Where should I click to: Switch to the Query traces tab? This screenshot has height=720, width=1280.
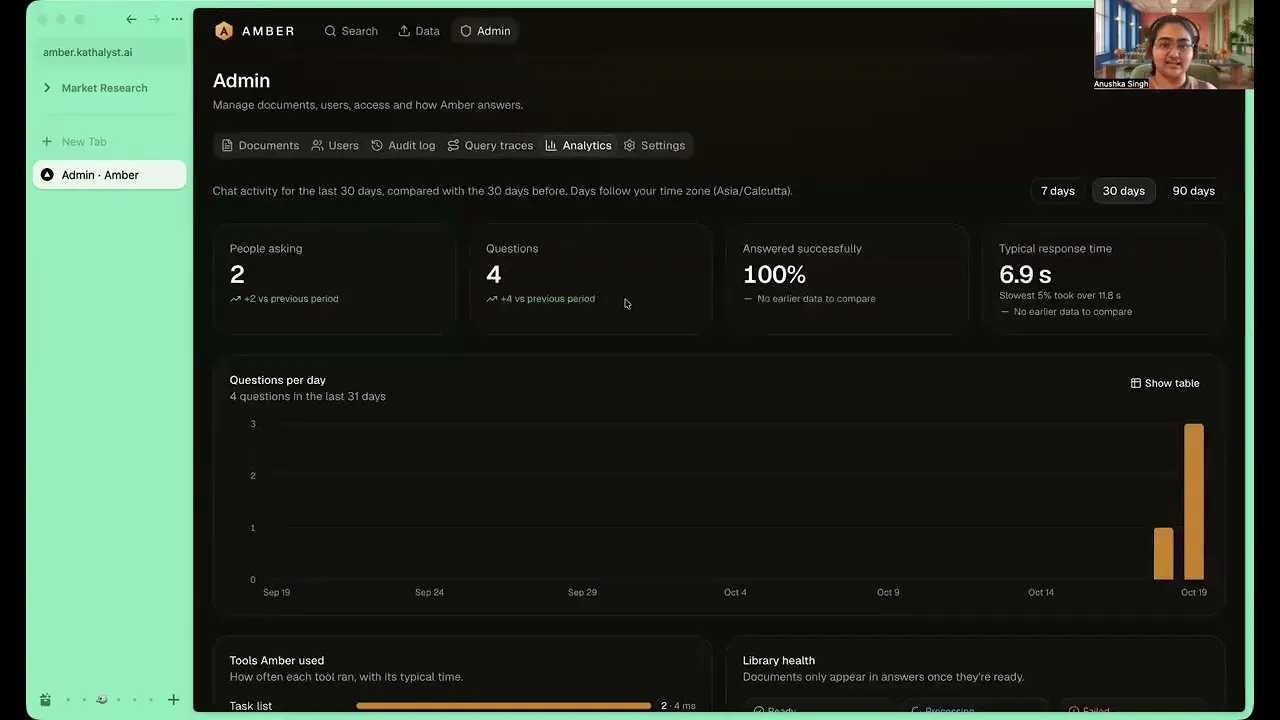(x=490, y=145)
